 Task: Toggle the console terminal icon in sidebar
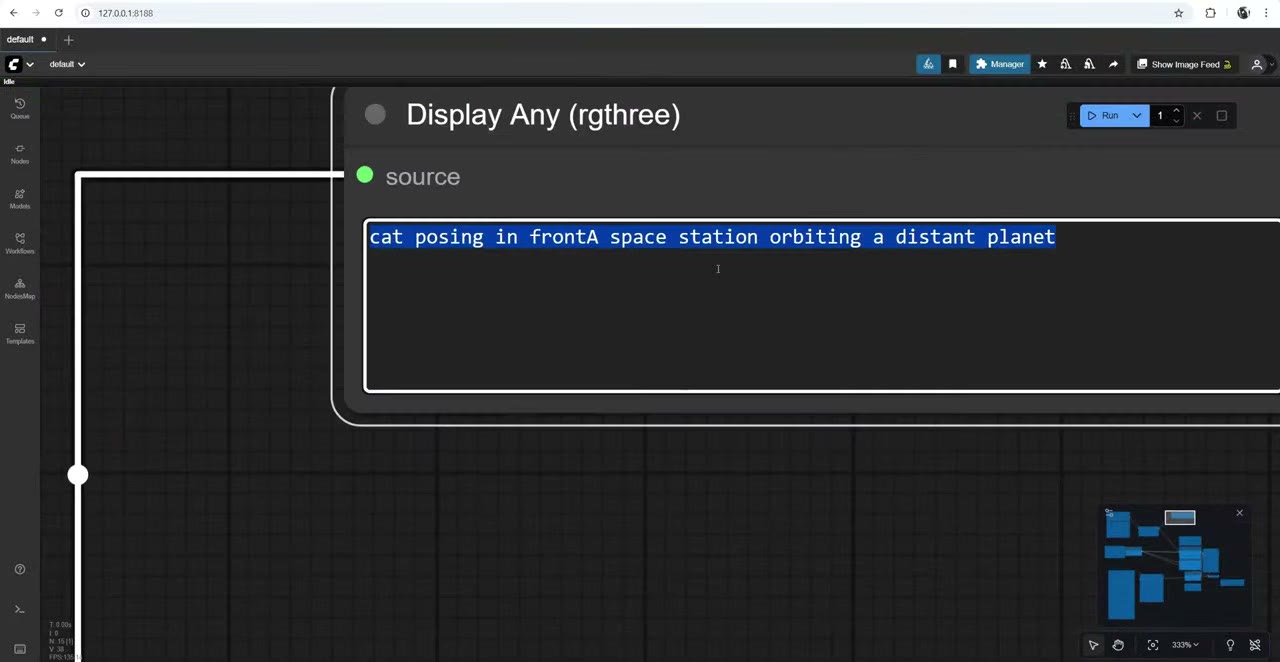[x=19, y=609]
